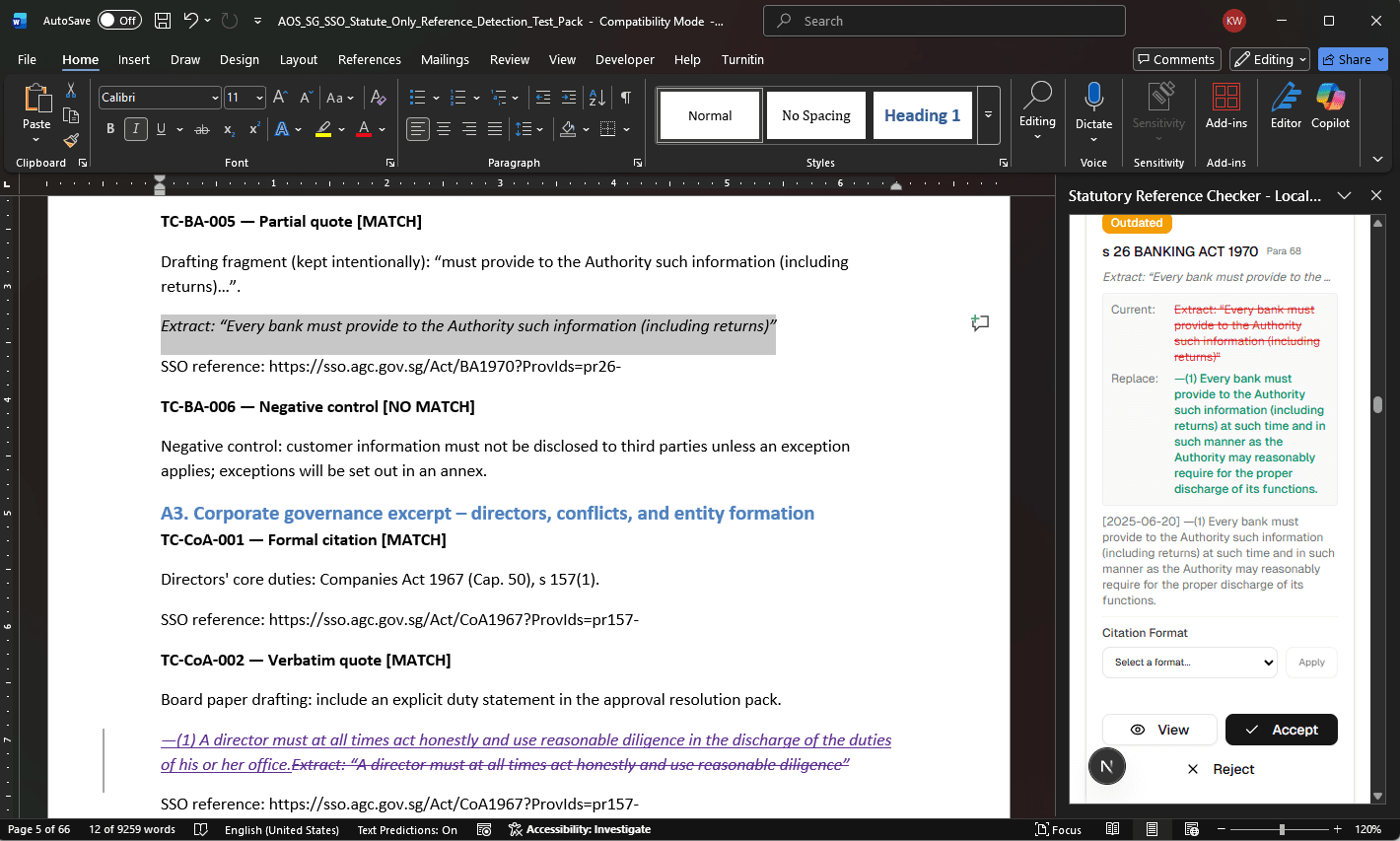The image size is (1400, 841).
Task: Decrease font size with shrink icon
Action: pyautogui.click(x=306, y=98)
